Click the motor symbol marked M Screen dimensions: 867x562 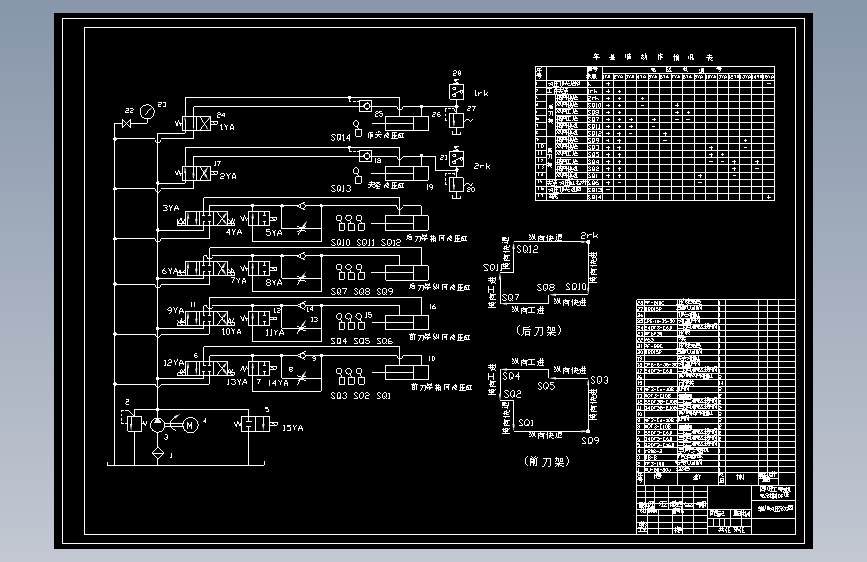tap(190, 425)
